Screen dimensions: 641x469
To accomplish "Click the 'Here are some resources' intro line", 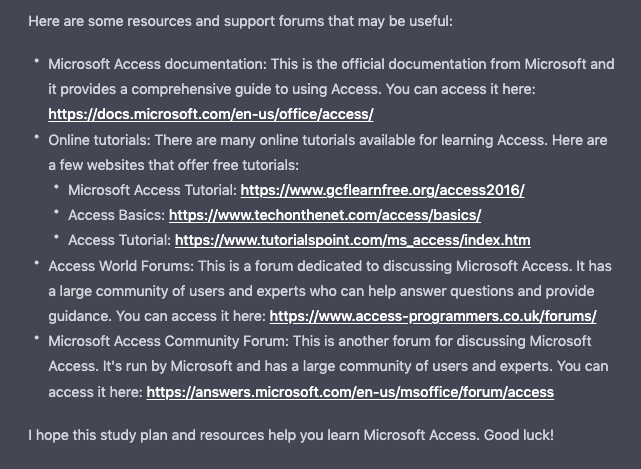I will click(x=240, y=21).
